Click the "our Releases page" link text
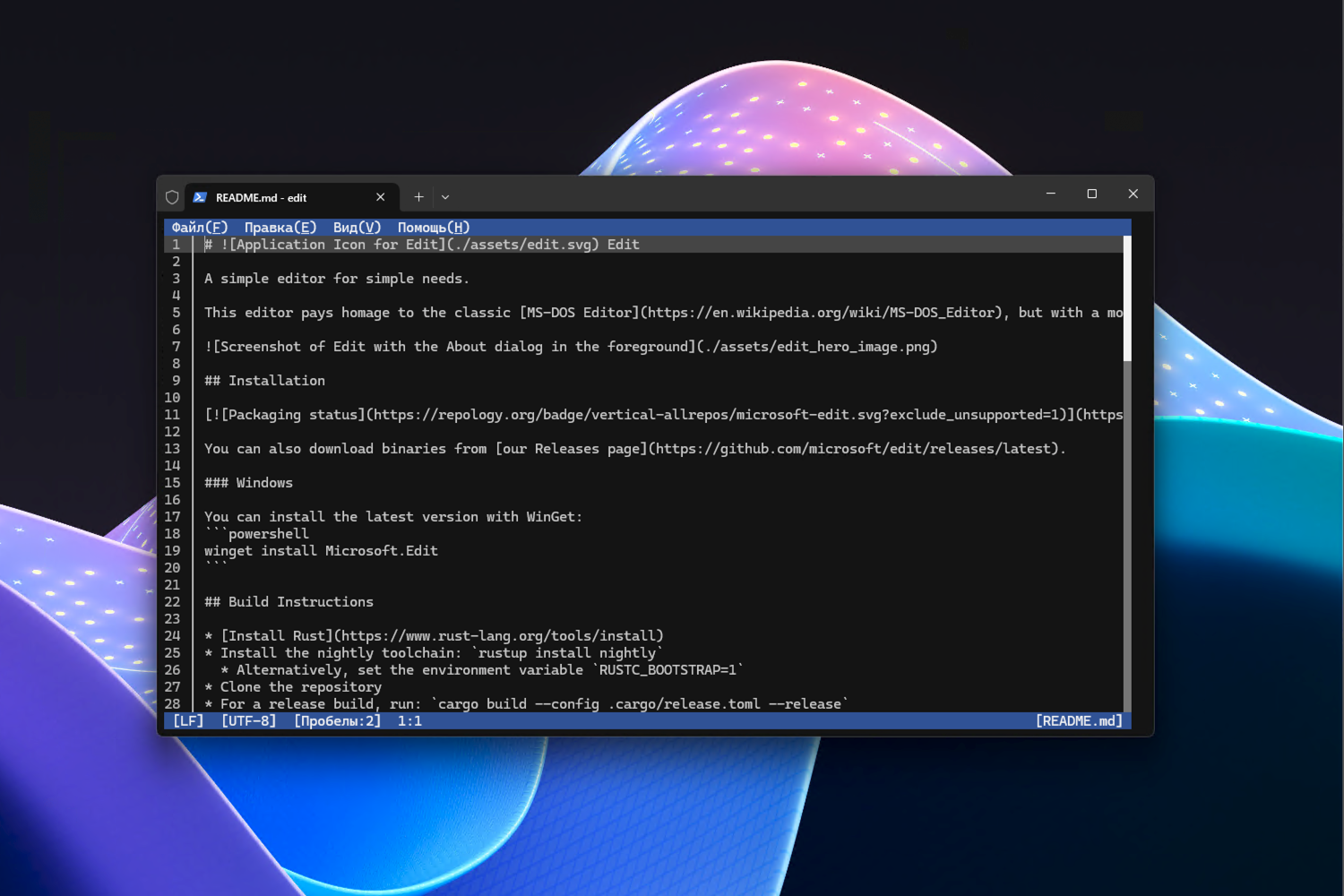The image size is (1344, 896). coord(572,449)
